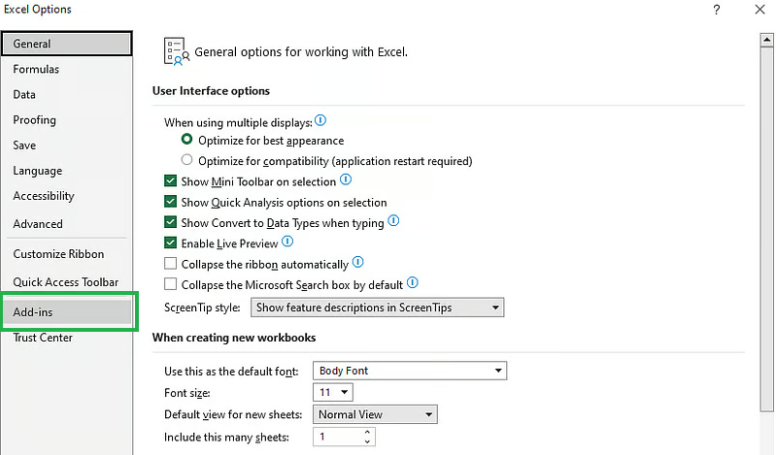Click info icon next to Convert to Data Types

[394, 221]
